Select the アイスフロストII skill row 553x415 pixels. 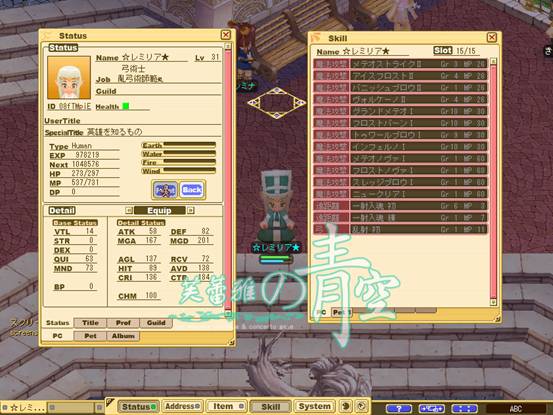pyautogui.click(x=400, y=76)
